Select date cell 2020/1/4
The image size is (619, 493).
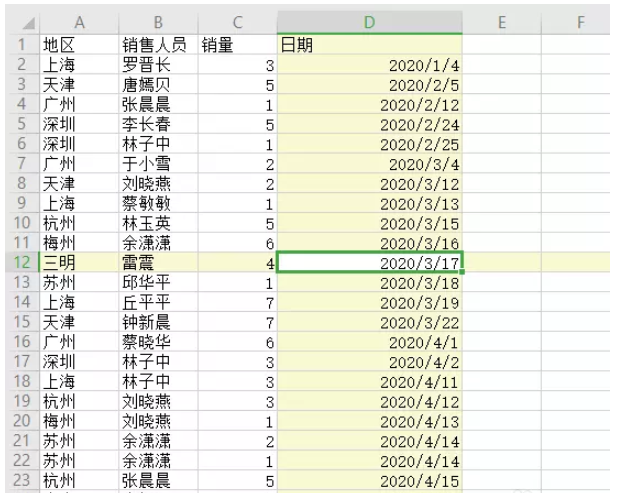[x=370, y=65]
